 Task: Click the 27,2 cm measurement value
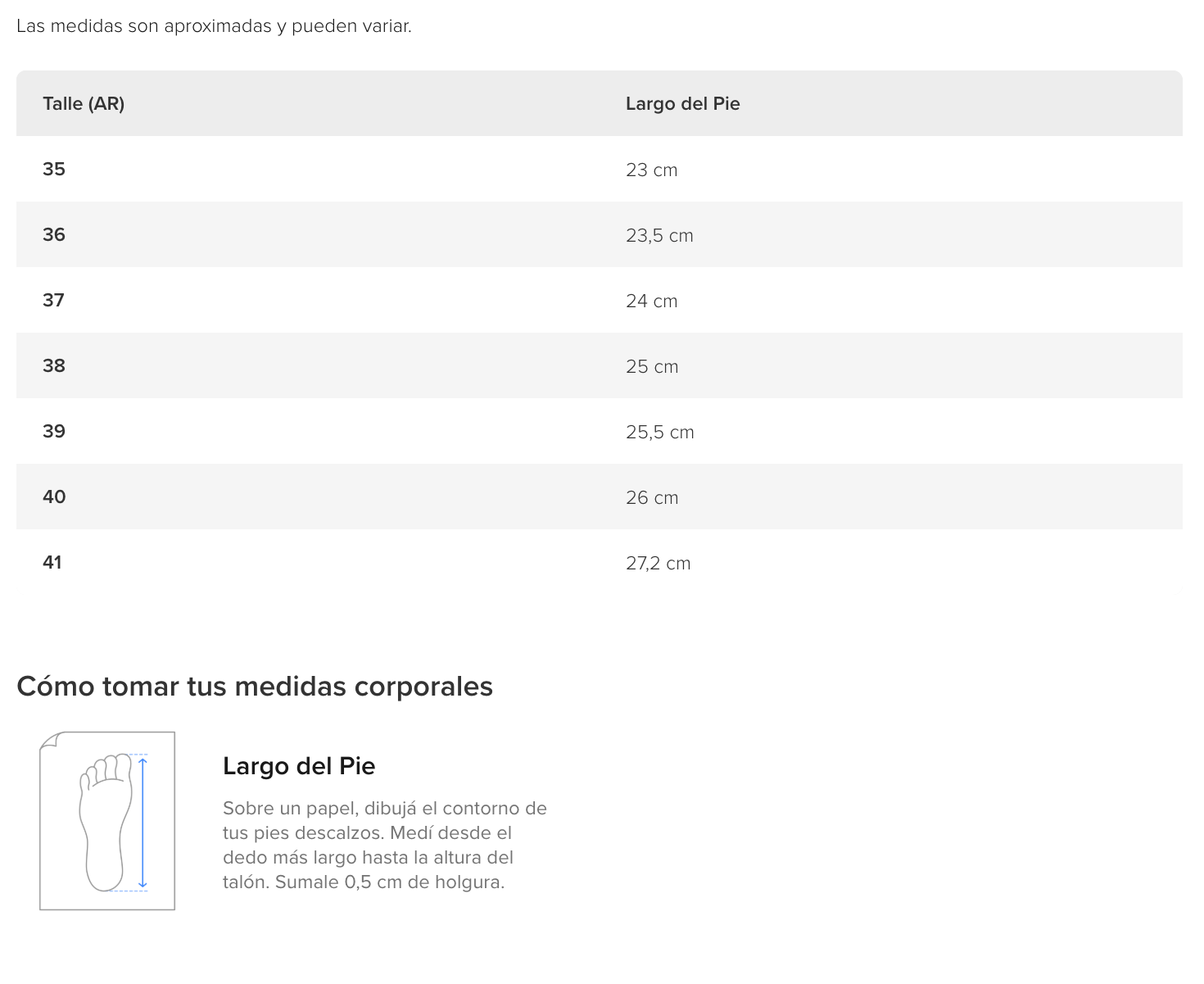coord(659,563)
